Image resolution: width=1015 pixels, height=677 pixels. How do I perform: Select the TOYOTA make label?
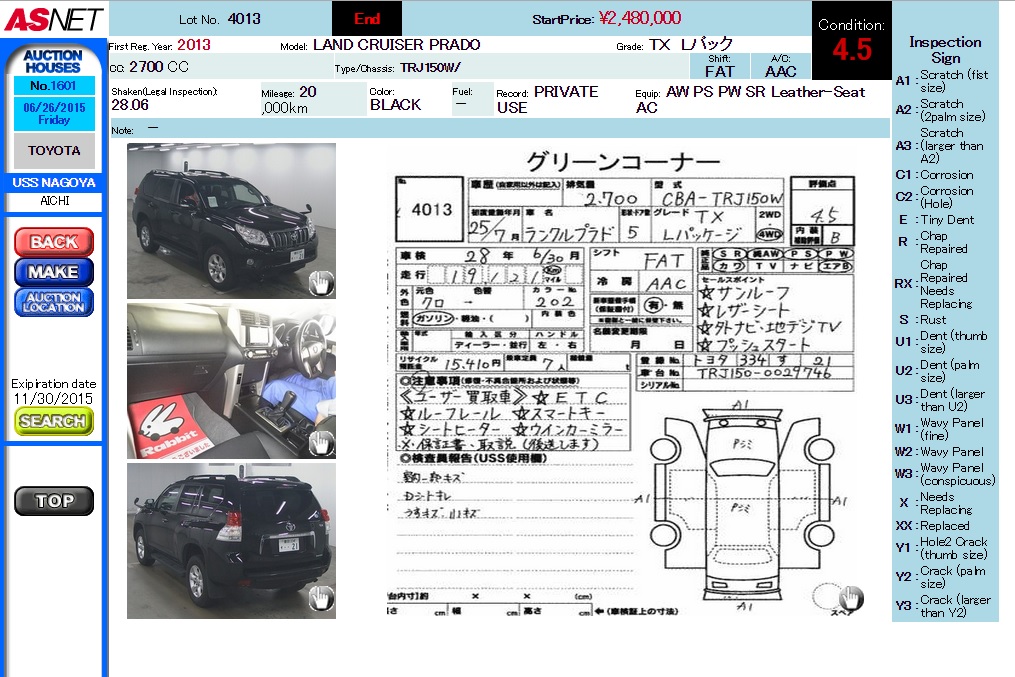(x=54, y=151)
